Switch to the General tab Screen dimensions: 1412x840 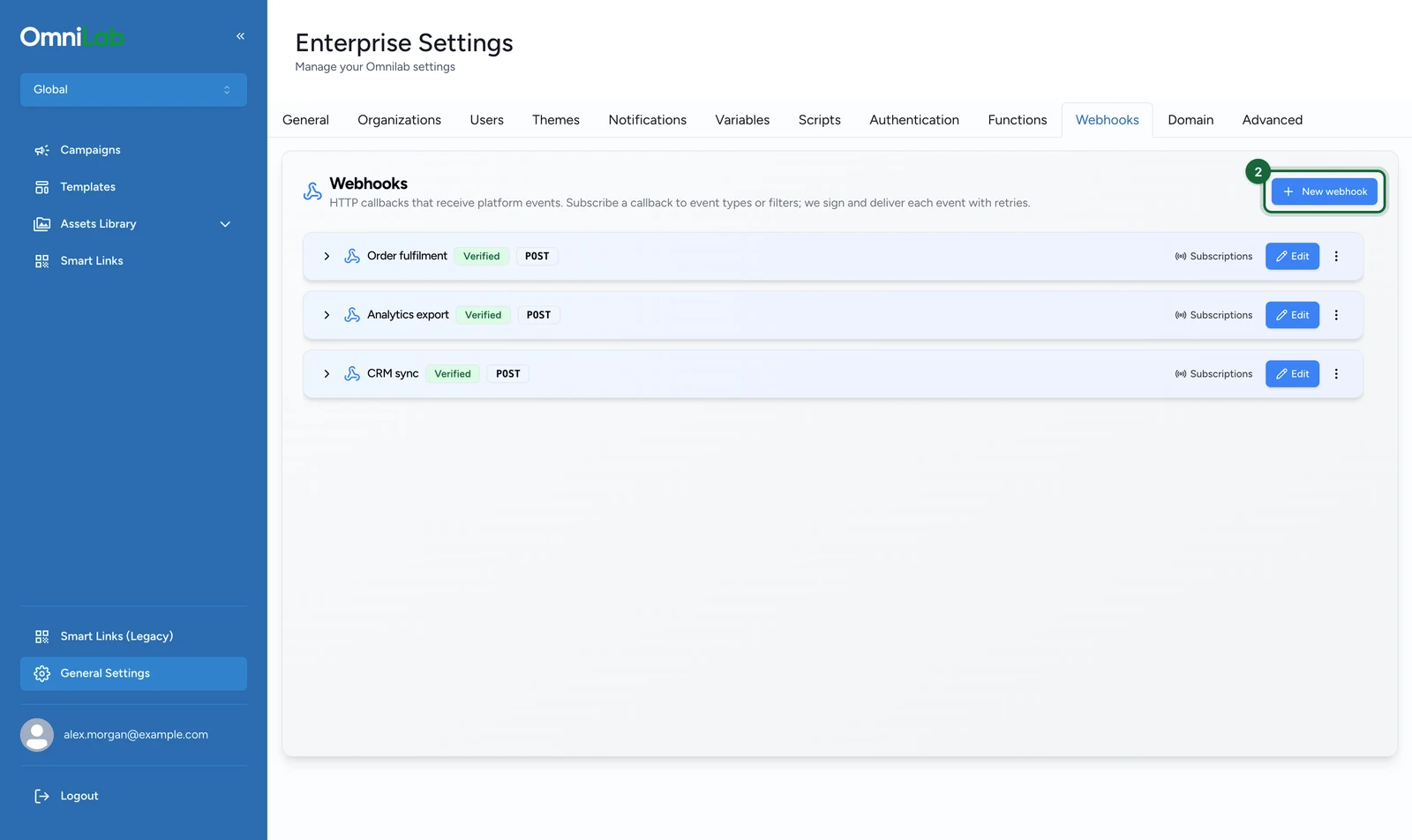(305, 120)
